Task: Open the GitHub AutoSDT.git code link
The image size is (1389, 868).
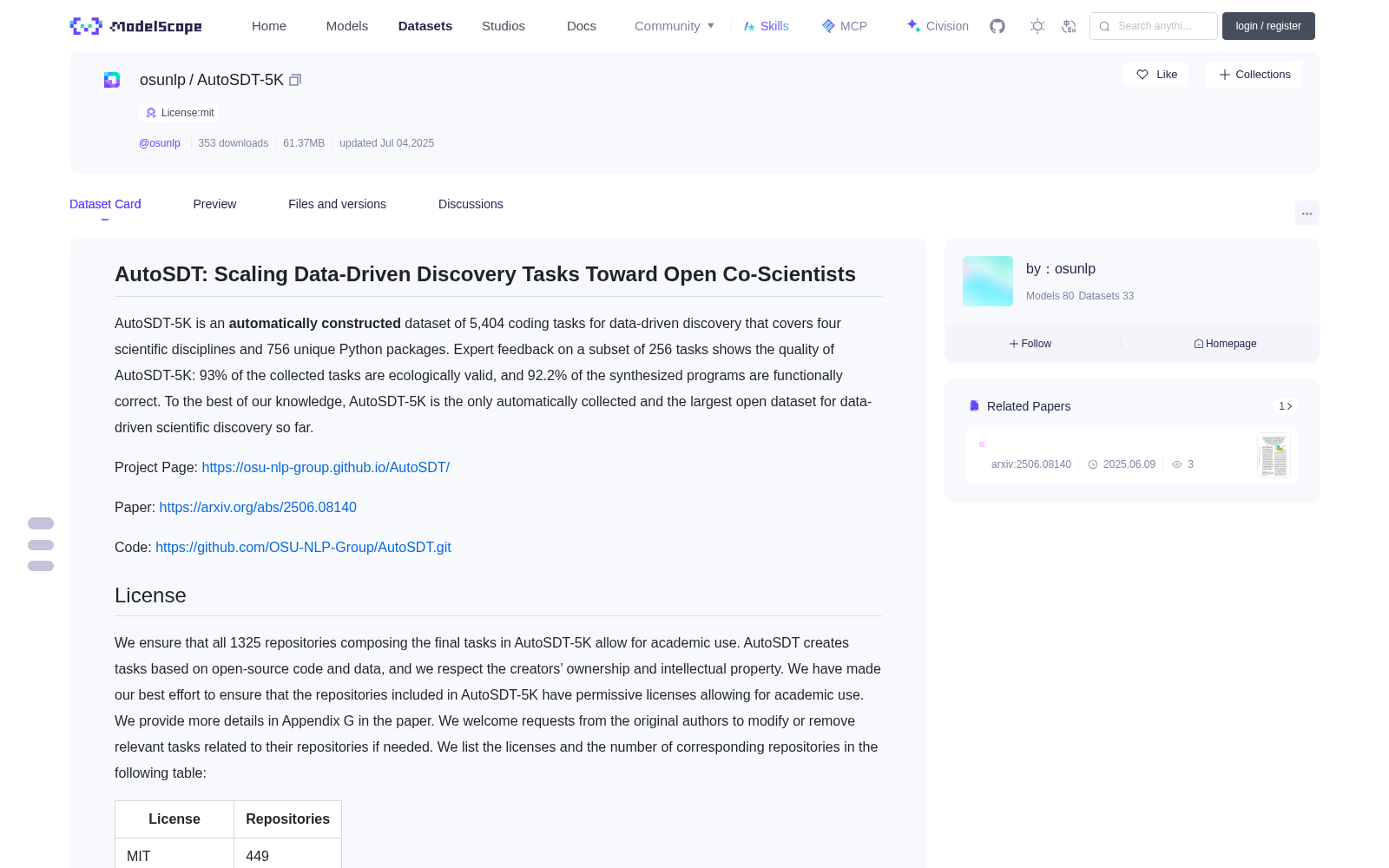Action: 303,547
